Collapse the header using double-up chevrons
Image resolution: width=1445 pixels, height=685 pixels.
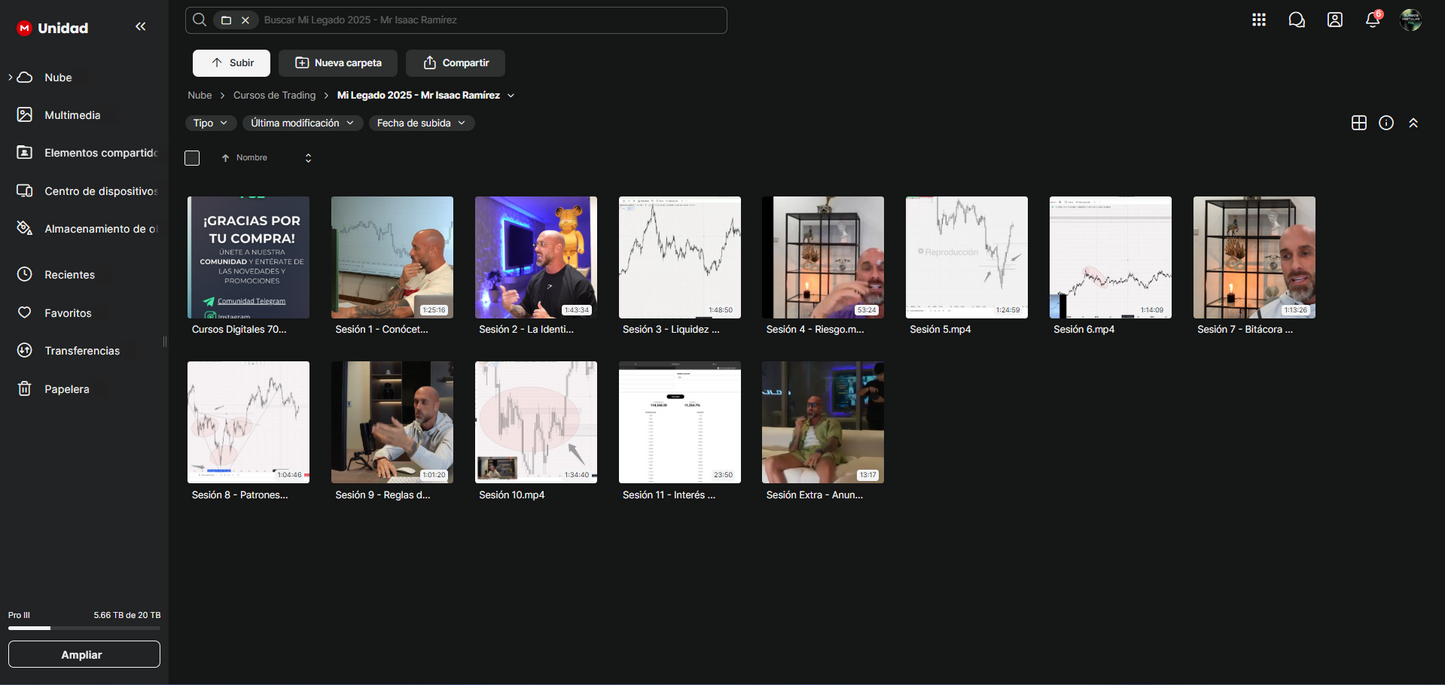[x=1413, y=123]
